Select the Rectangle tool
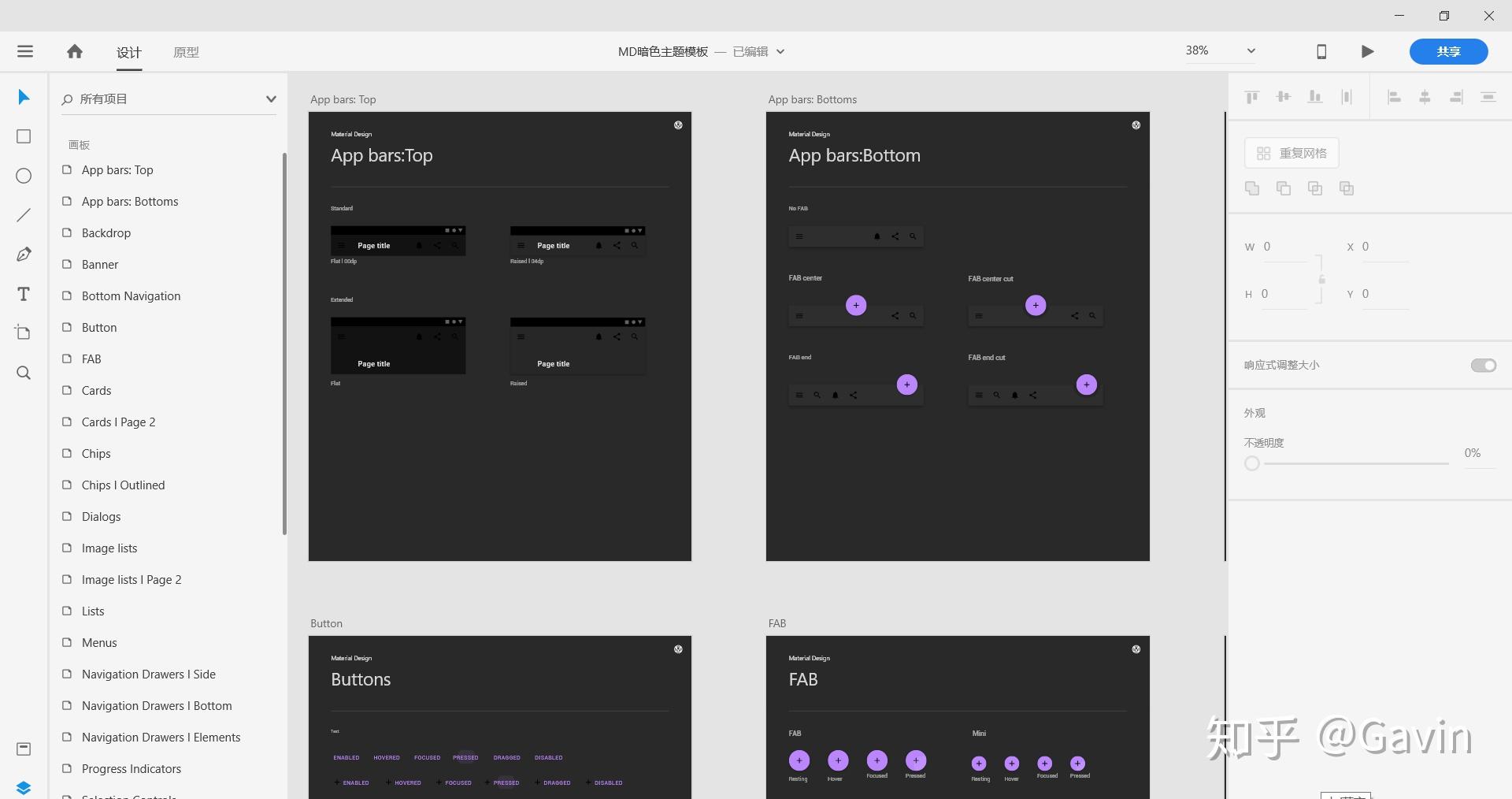Viewport: 1512px width, 799px height. [24, 136]
